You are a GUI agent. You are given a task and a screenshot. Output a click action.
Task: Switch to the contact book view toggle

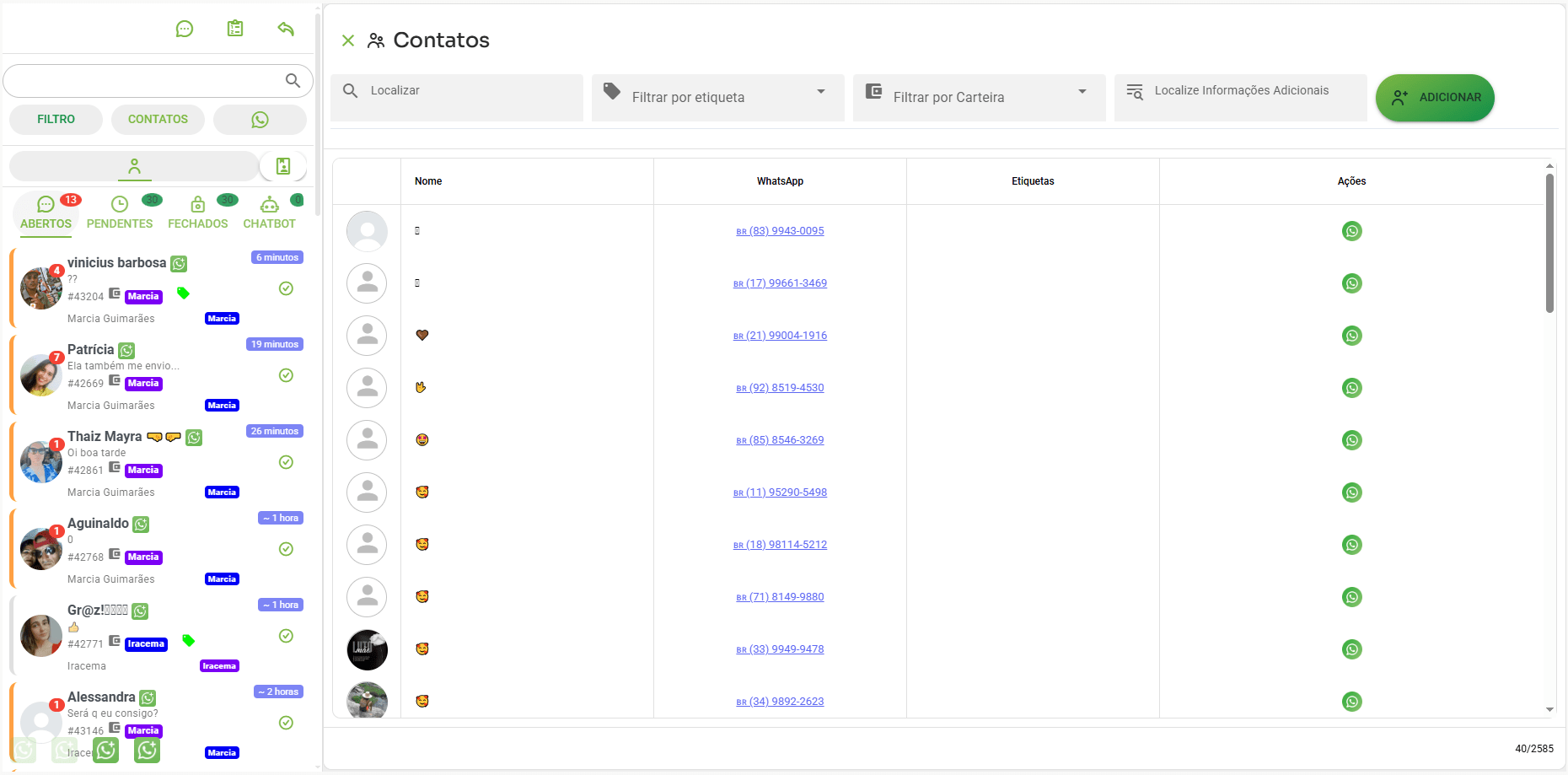pos(283,166)
